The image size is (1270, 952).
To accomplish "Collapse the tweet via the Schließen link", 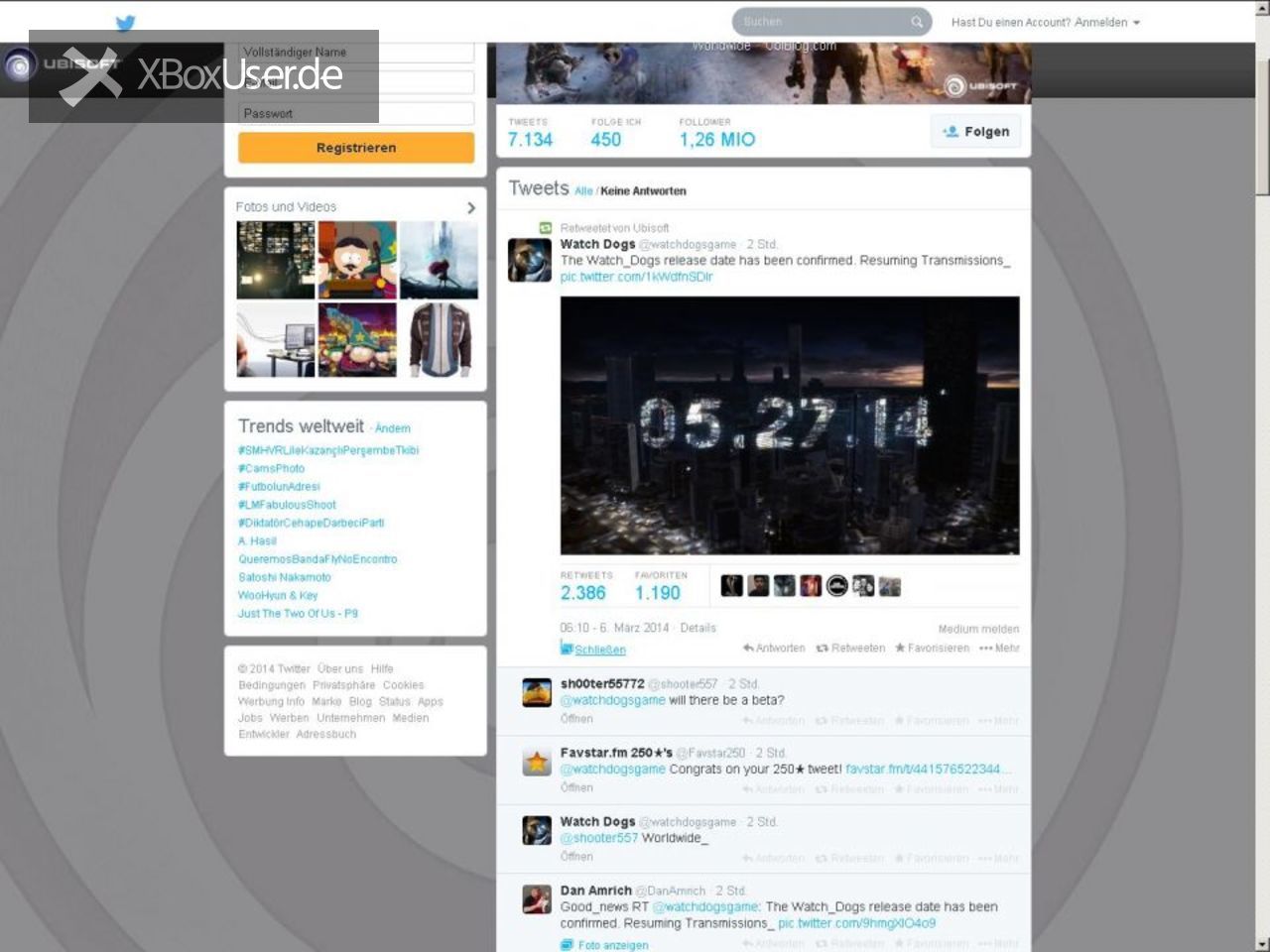I will click(600, 650).
